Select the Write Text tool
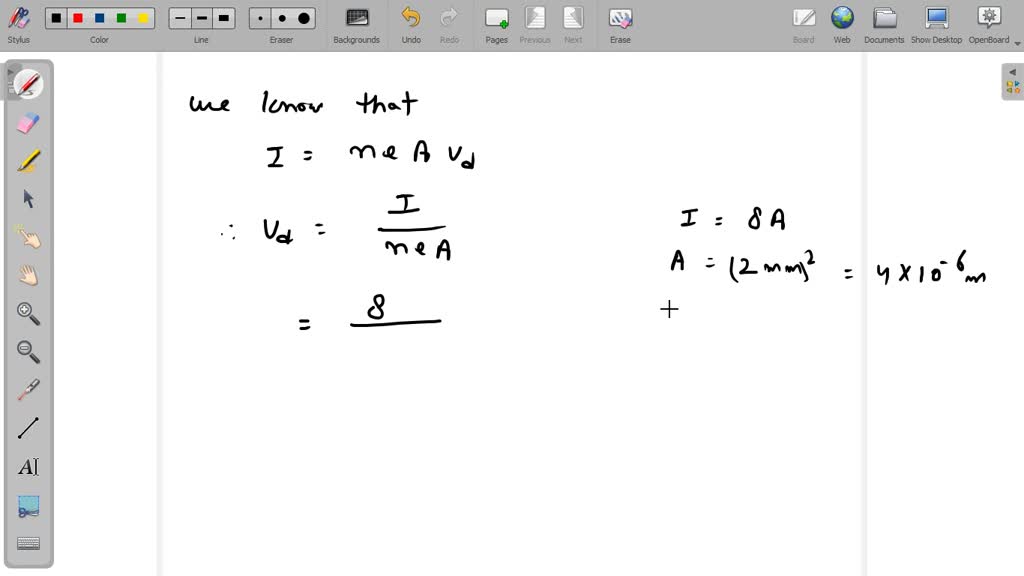Image resolution: width=1024 pixels, height=576 pixels. coord(28,466)
